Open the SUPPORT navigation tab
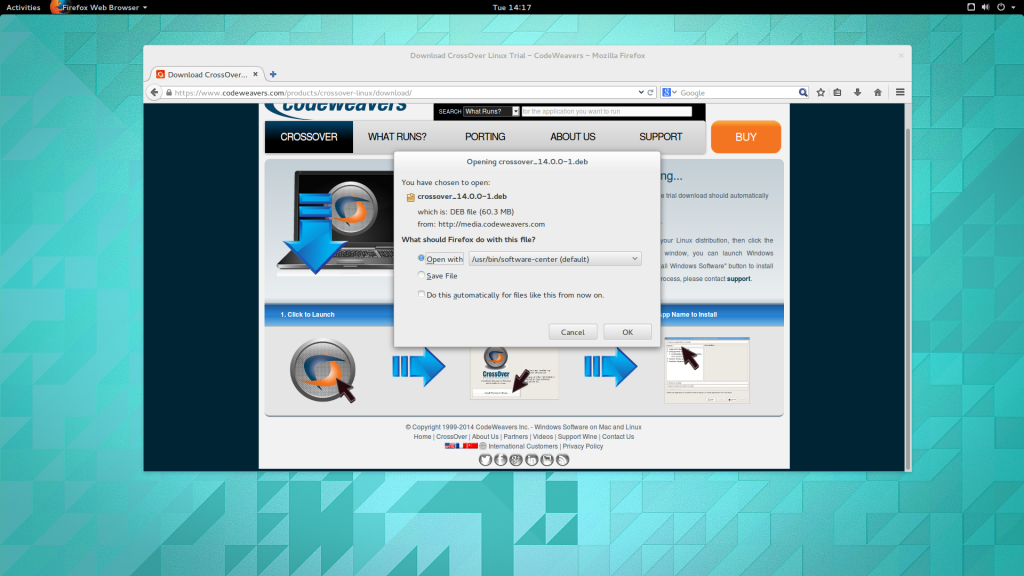This screenshot has width=1024, height=576. 660,136
